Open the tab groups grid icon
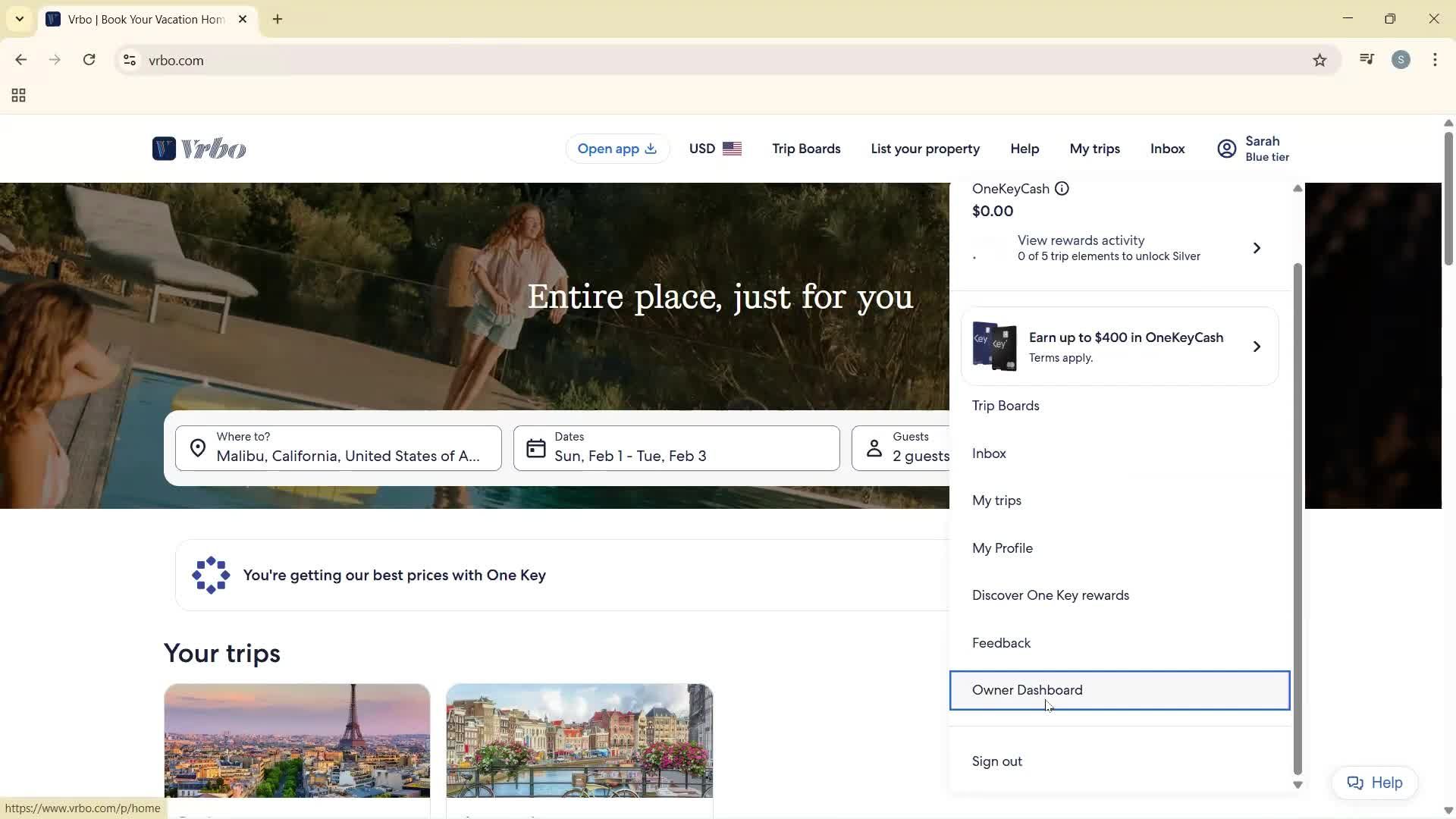The height and width of the screenshot is (819, 1456). click(17, 95)
